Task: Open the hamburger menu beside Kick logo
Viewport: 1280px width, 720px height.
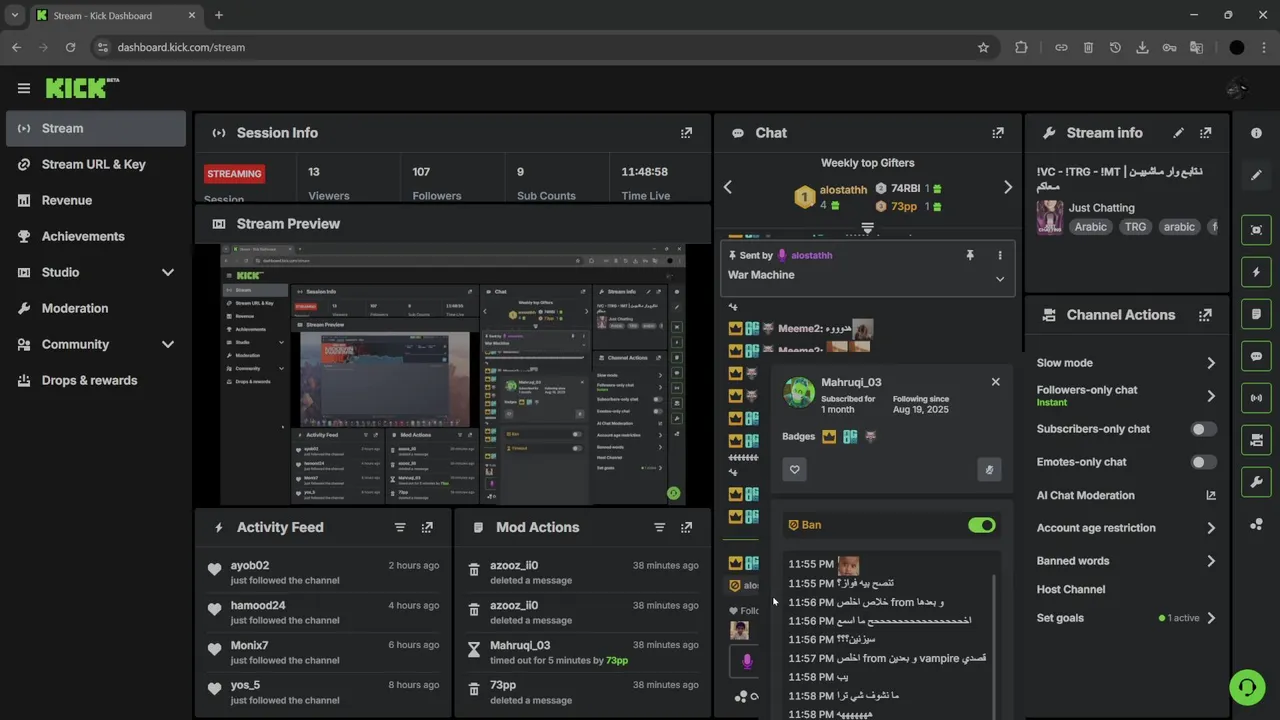Action: point(24,88)
